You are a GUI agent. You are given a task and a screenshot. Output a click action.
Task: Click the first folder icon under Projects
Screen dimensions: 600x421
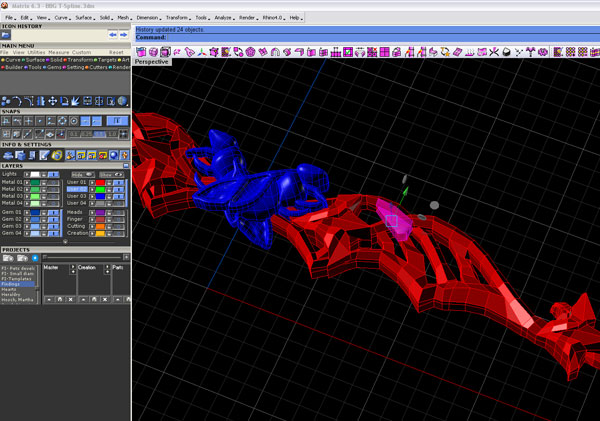(8, 258)
